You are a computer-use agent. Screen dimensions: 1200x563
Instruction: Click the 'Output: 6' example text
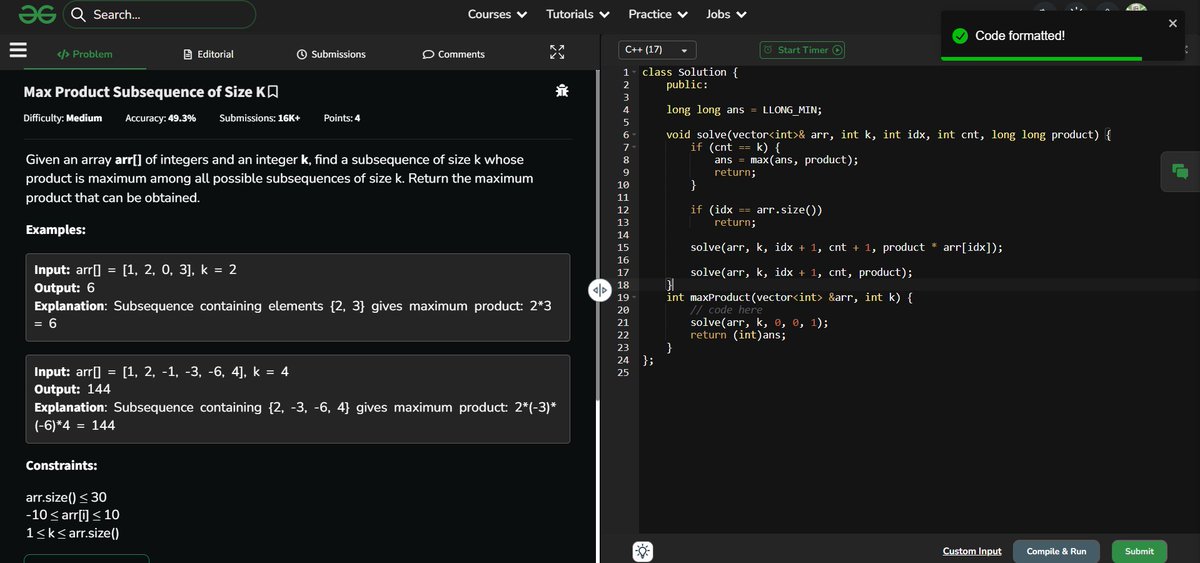click(64, 288)
